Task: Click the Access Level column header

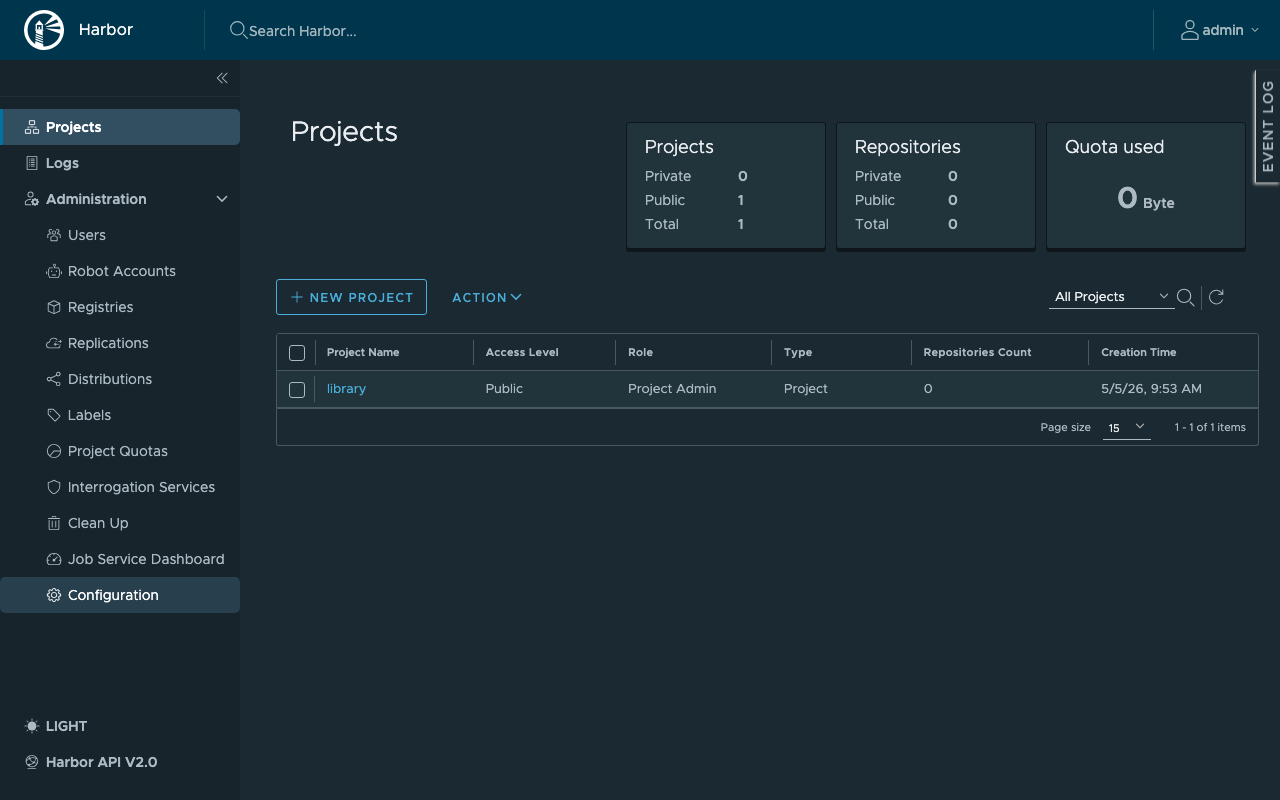Action: (x=522, y=352)
